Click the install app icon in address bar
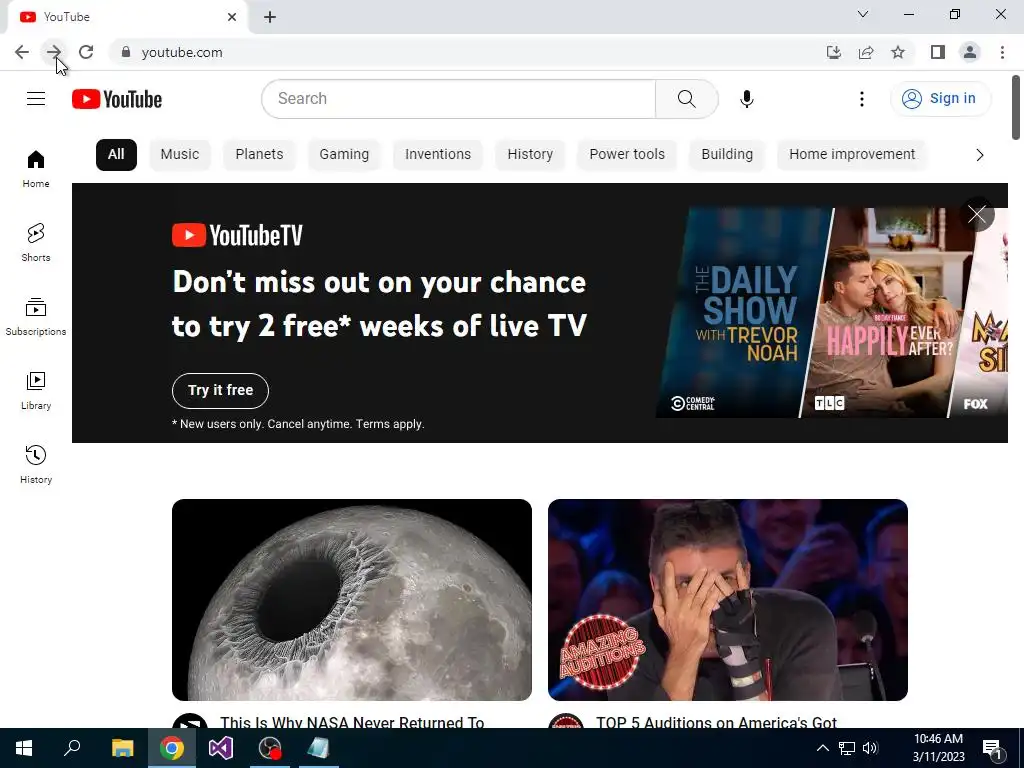Image resolution: width=1024 pixels, height=768 pixels. [x=834, y=52]
